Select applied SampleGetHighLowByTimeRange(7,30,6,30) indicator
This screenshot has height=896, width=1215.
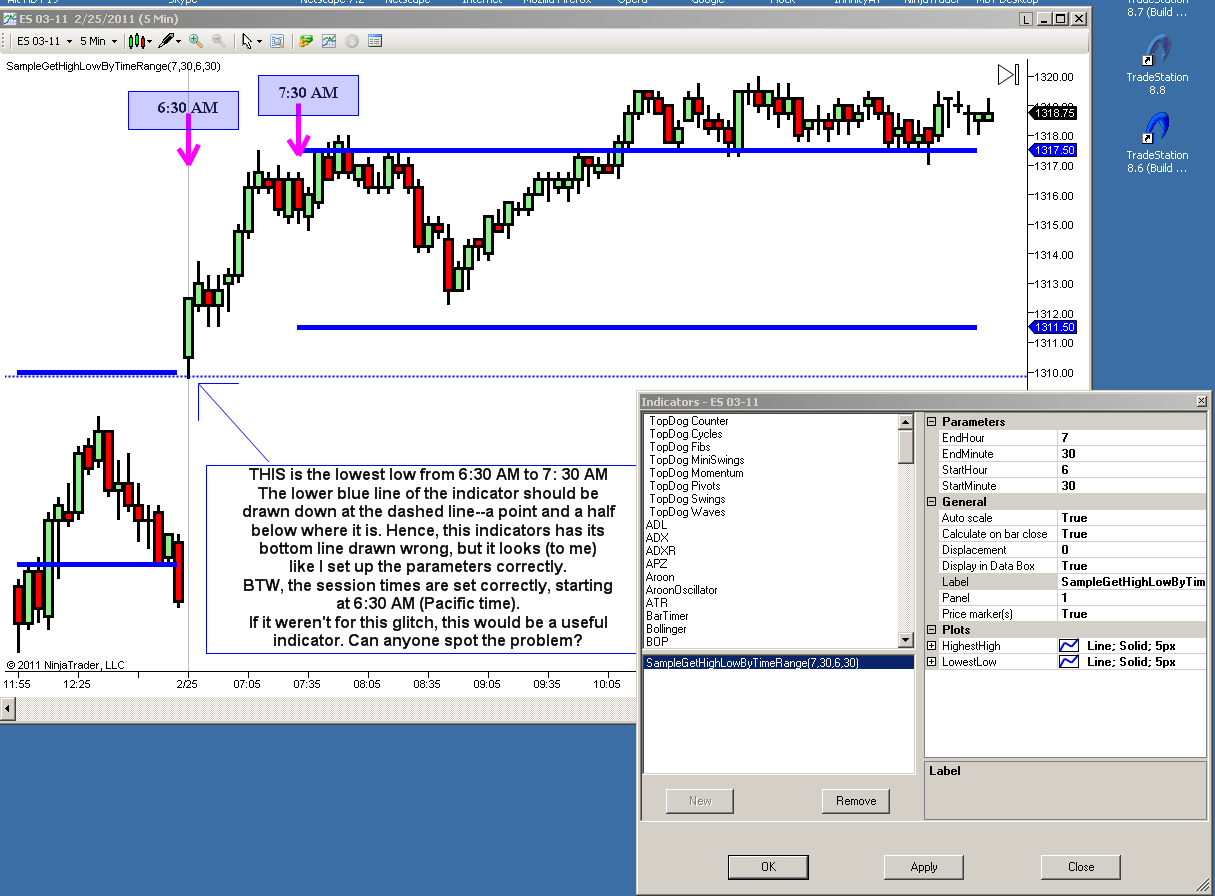click(x=778, y=663)
